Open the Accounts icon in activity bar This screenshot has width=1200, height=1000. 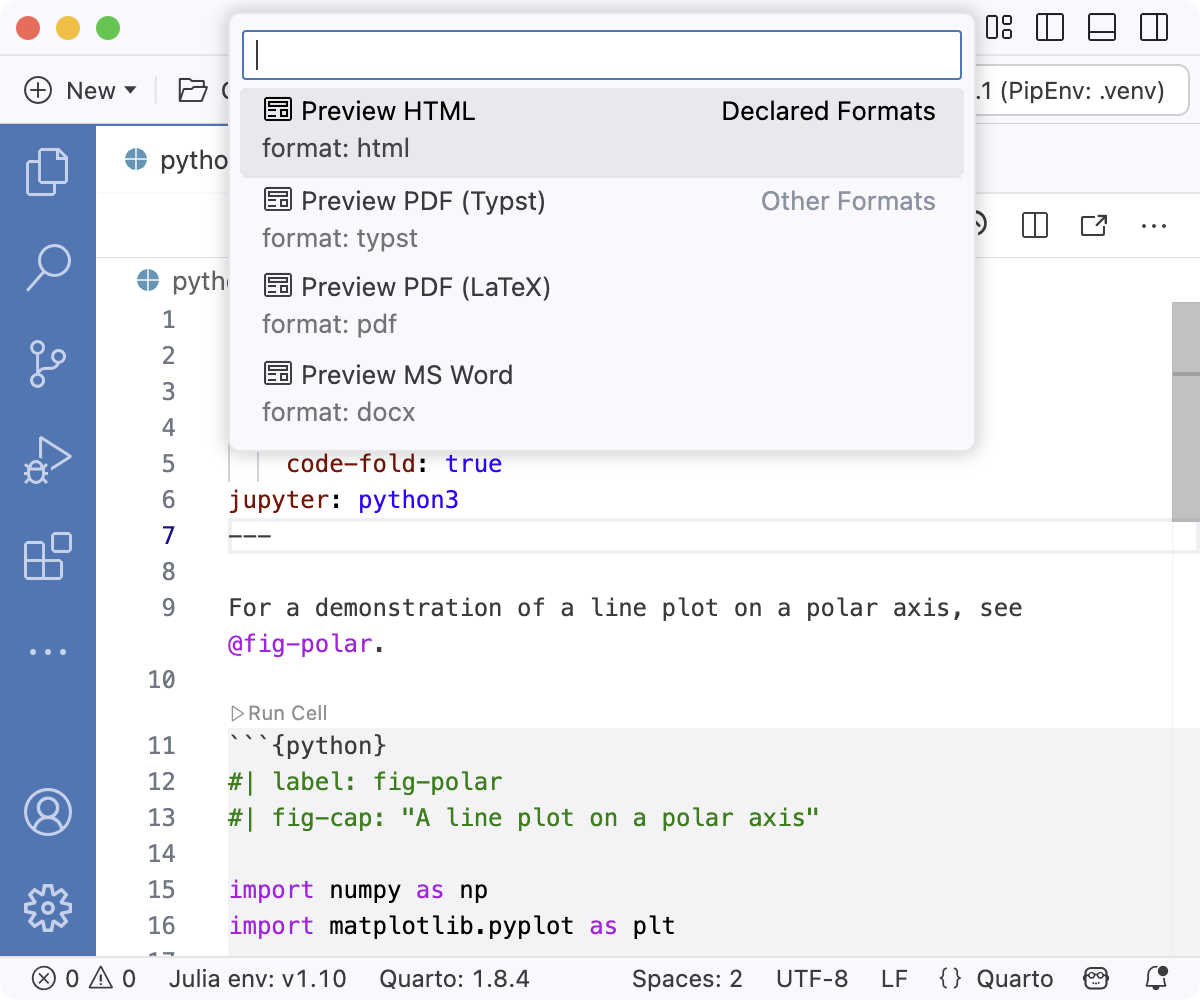(48, 812)
